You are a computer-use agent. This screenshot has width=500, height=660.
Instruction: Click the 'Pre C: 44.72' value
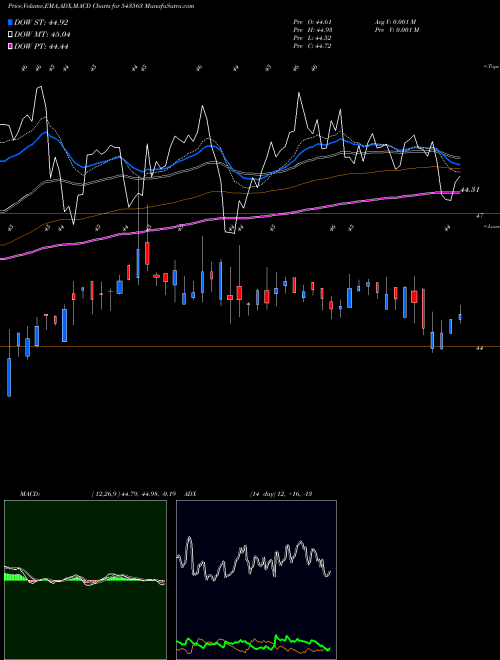[313, 46]
